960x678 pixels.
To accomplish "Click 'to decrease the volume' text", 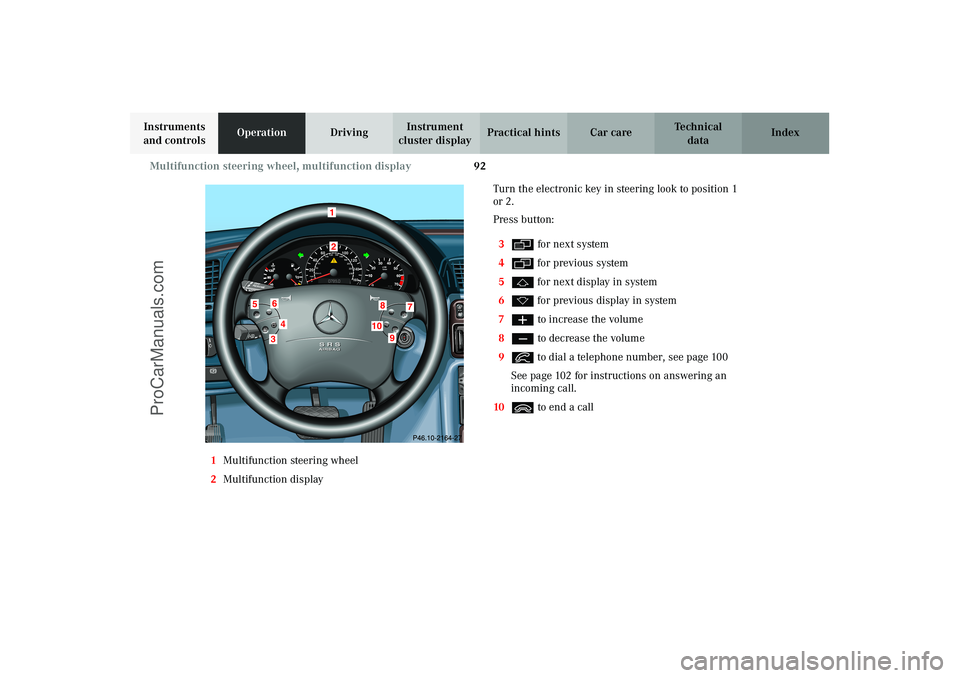I will [591, 339].
